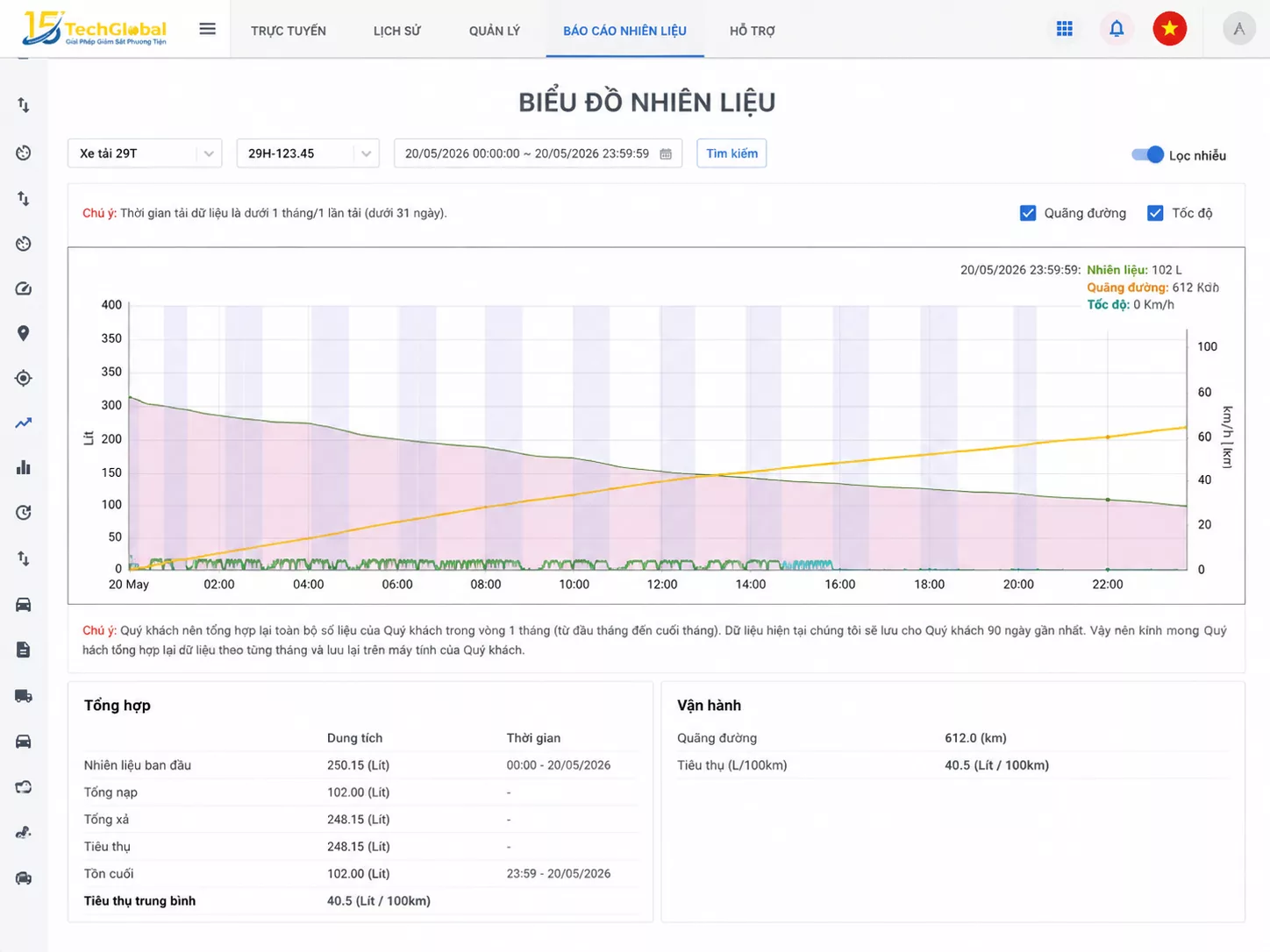Select the BÁO CÁO NHIÊN LIỆU tab
This screenshot has height=952, width=1270.
(624, 31)
